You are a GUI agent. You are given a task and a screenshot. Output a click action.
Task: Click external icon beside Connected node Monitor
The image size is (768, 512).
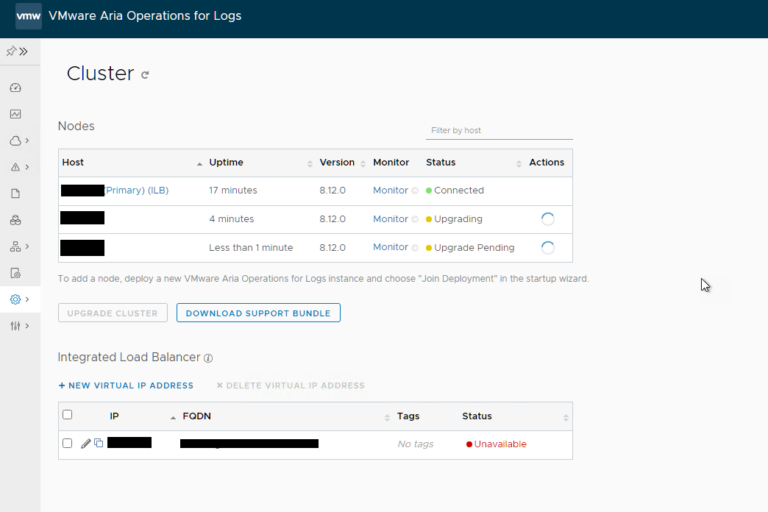tap(415, 191)
